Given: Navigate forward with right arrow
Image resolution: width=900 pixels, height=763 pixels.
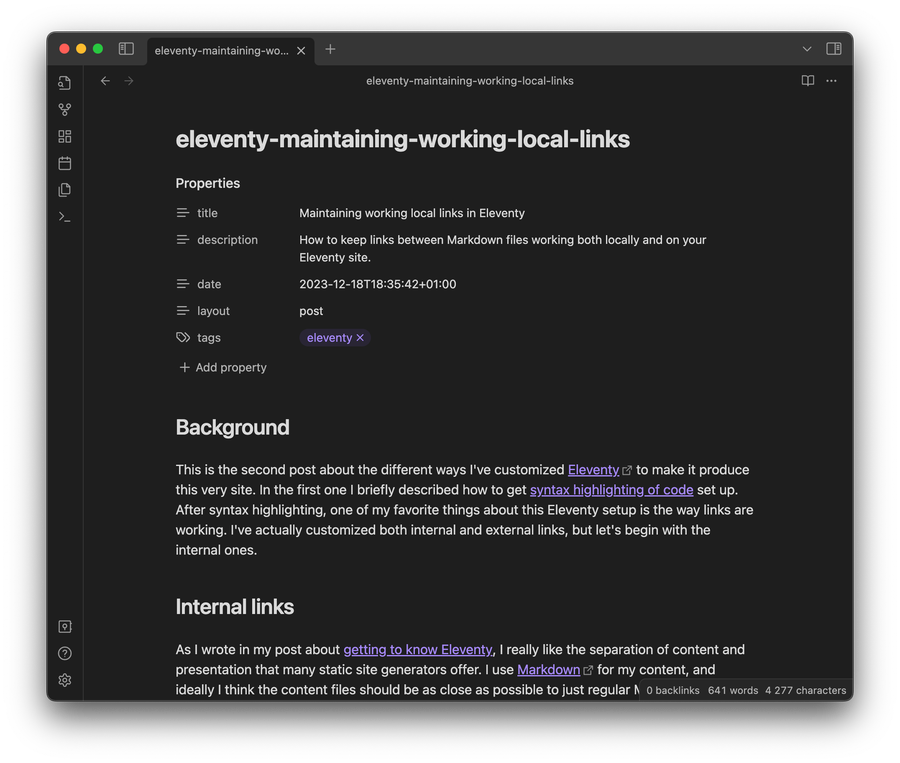Looking at the screenshot, I should 129,81.
